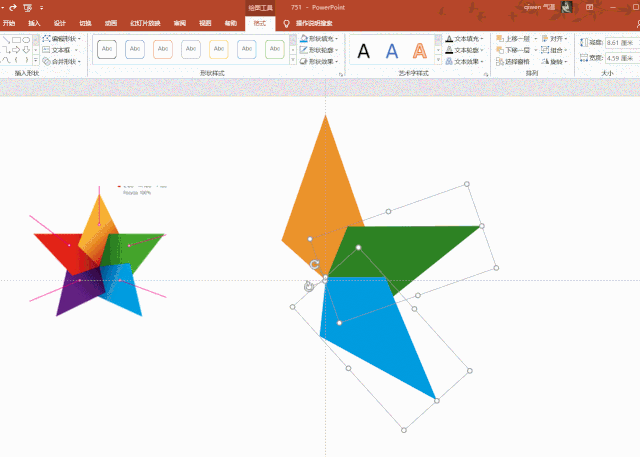640x457 pixels.
Task: Open the 形状样式 group dialog launcher
Action: (x=340, y=74)
